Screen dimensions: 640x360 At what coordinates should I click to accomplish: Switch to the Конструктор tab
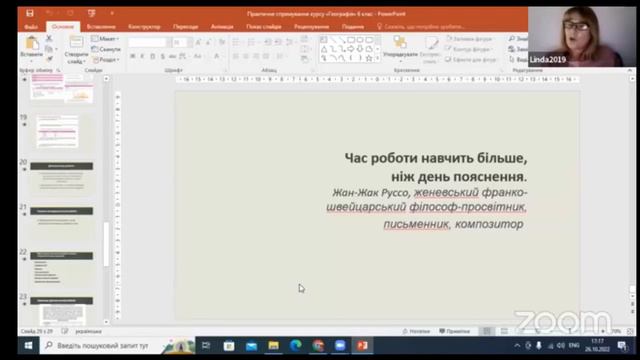tap(144, 27)
